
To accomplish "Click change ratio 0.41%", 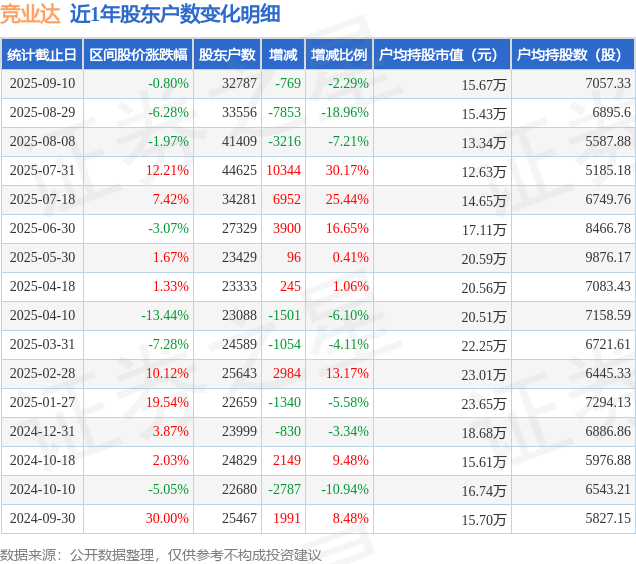I will tap(350, 257).
